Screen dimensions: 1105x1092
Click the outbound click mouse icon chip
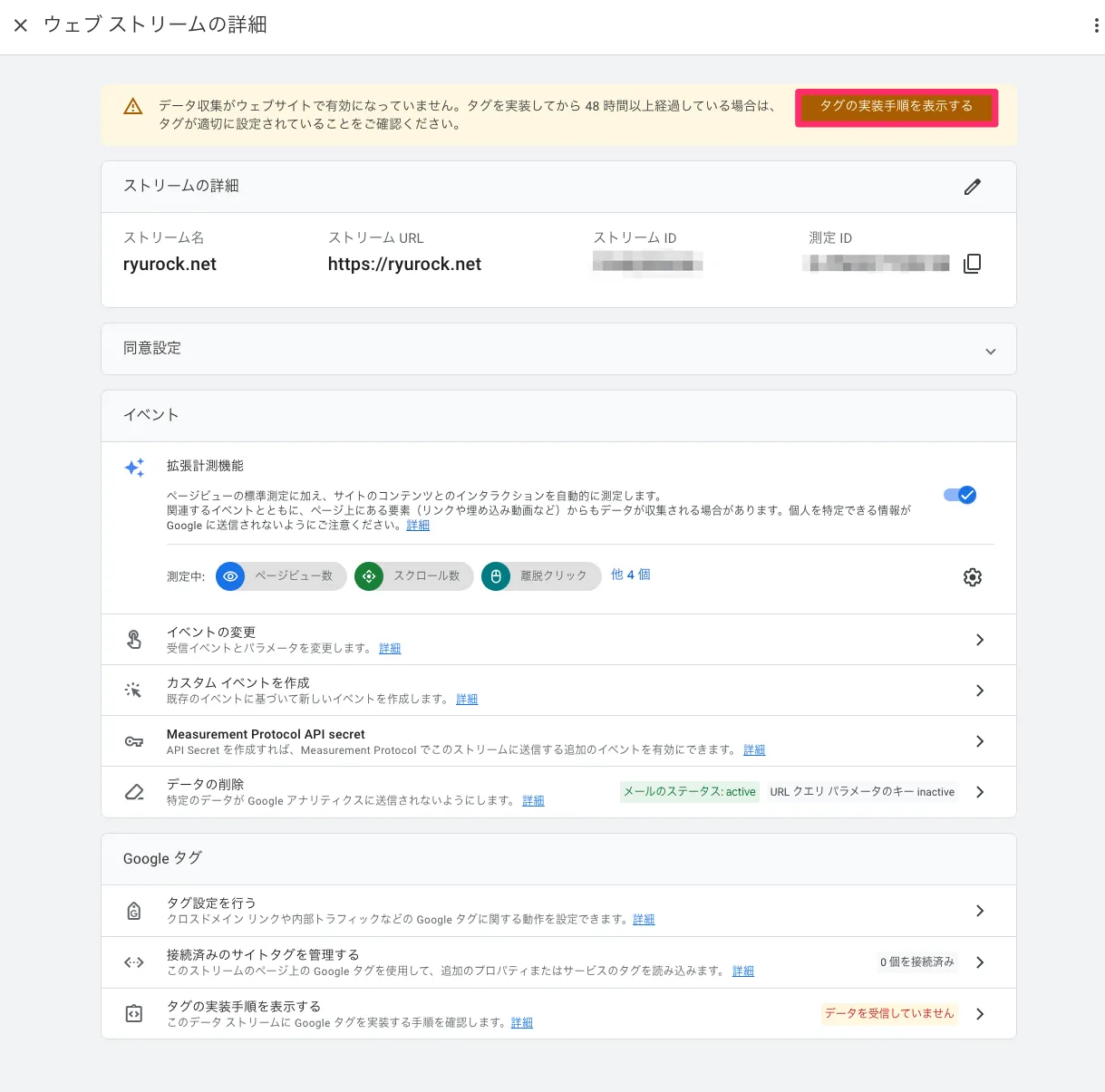[496, 576]
